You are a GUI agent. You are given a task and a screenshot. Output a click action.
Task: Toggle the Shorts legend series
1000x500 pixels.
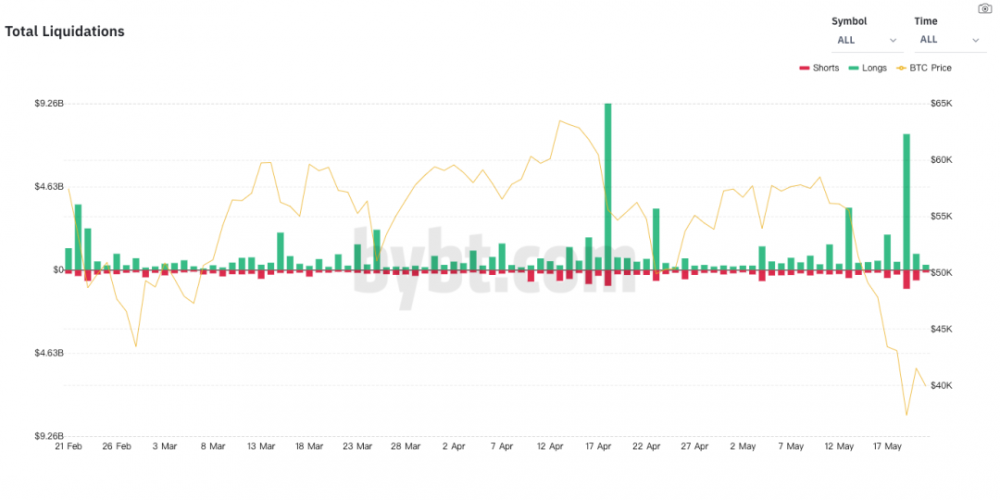pyautogui.click(x=818, y=68)
